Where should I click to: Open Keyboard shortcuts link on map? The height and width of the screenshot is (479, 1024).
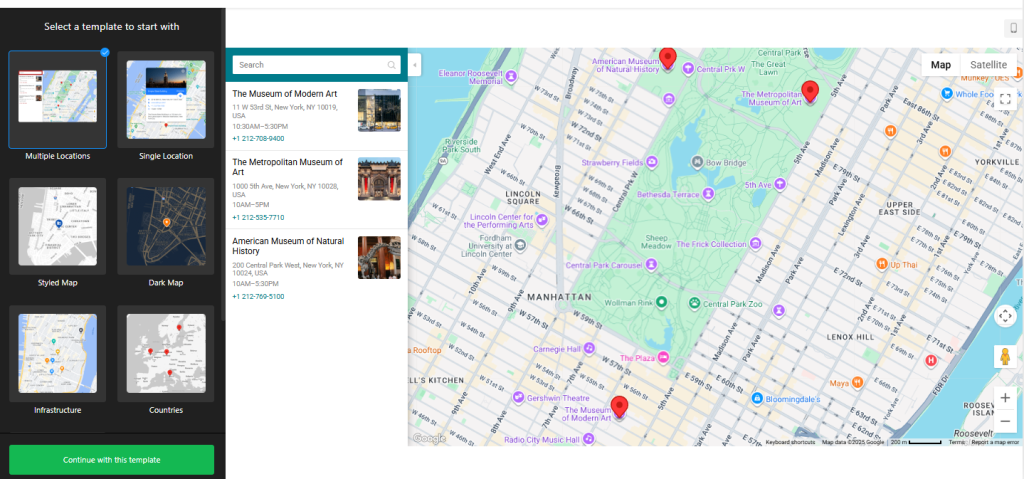click(791, 442)
